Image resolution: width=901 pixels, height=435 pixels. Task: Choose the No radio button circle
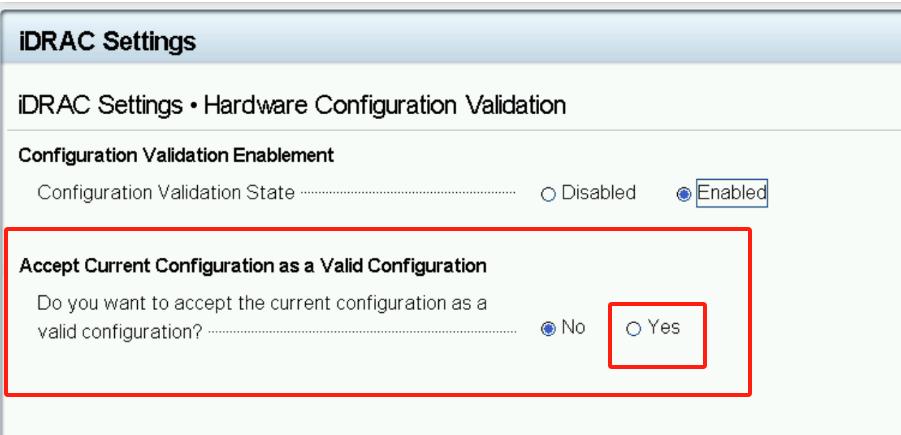548,329
